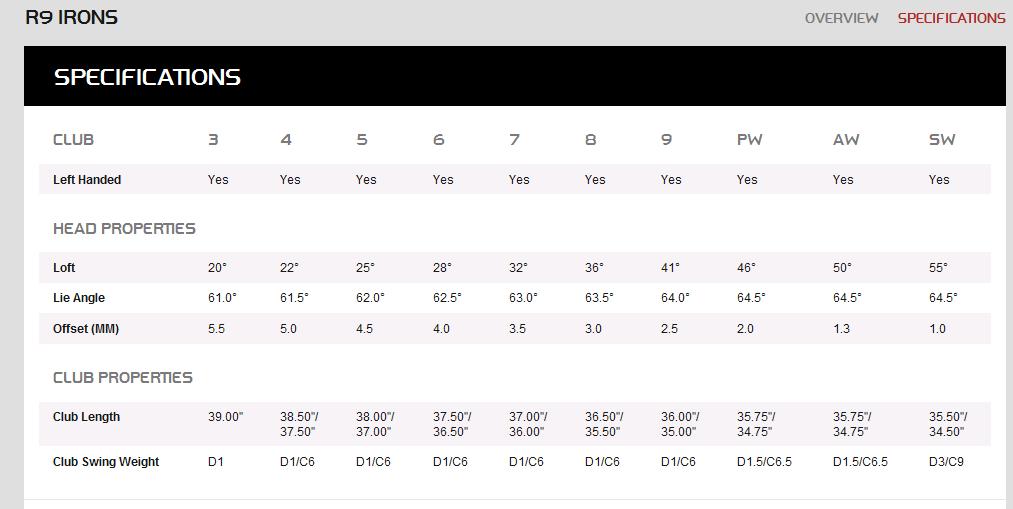Select the AW club column header
This screenshot has height=509, width=1013.
(x=846, y=140)
